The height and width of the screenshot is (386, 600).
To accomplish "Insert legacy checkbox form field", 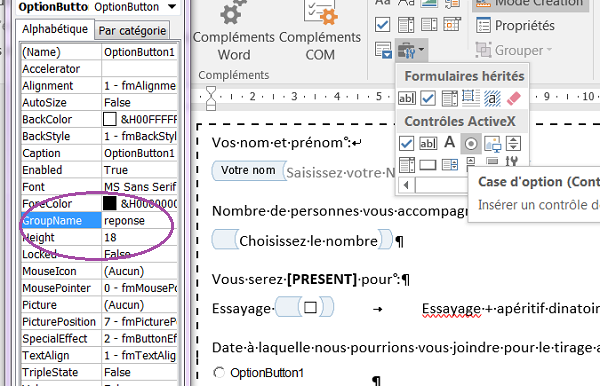I will (x=428, y=98).
